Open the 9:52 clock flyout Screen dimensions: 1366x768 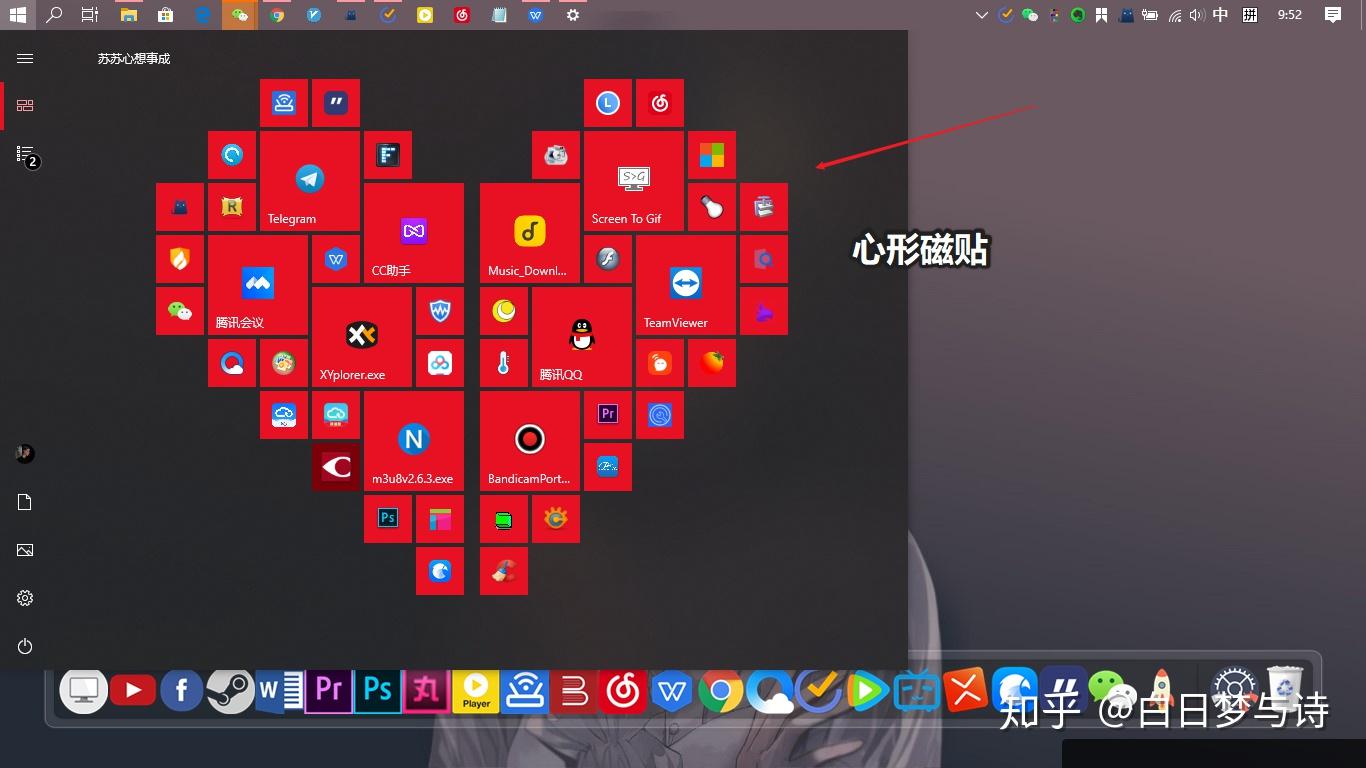(1290, 15)
